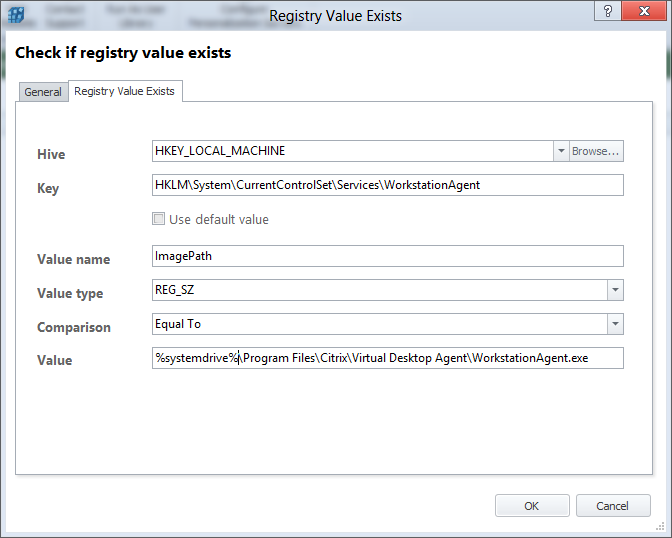Switch to the General tab
The image size is (672, 538).
click(43, 92)
